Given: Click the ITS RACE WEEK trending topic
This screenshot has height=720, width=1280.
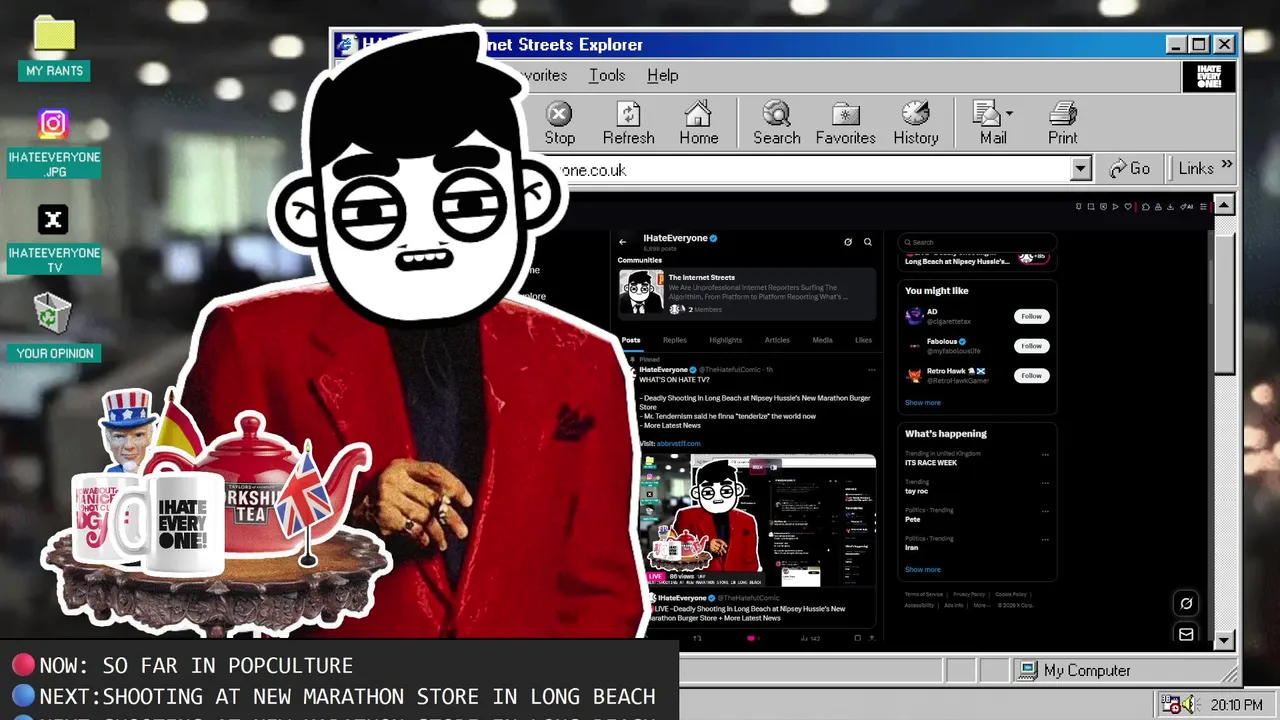Looking at the screenshot, I should point(931,463).
